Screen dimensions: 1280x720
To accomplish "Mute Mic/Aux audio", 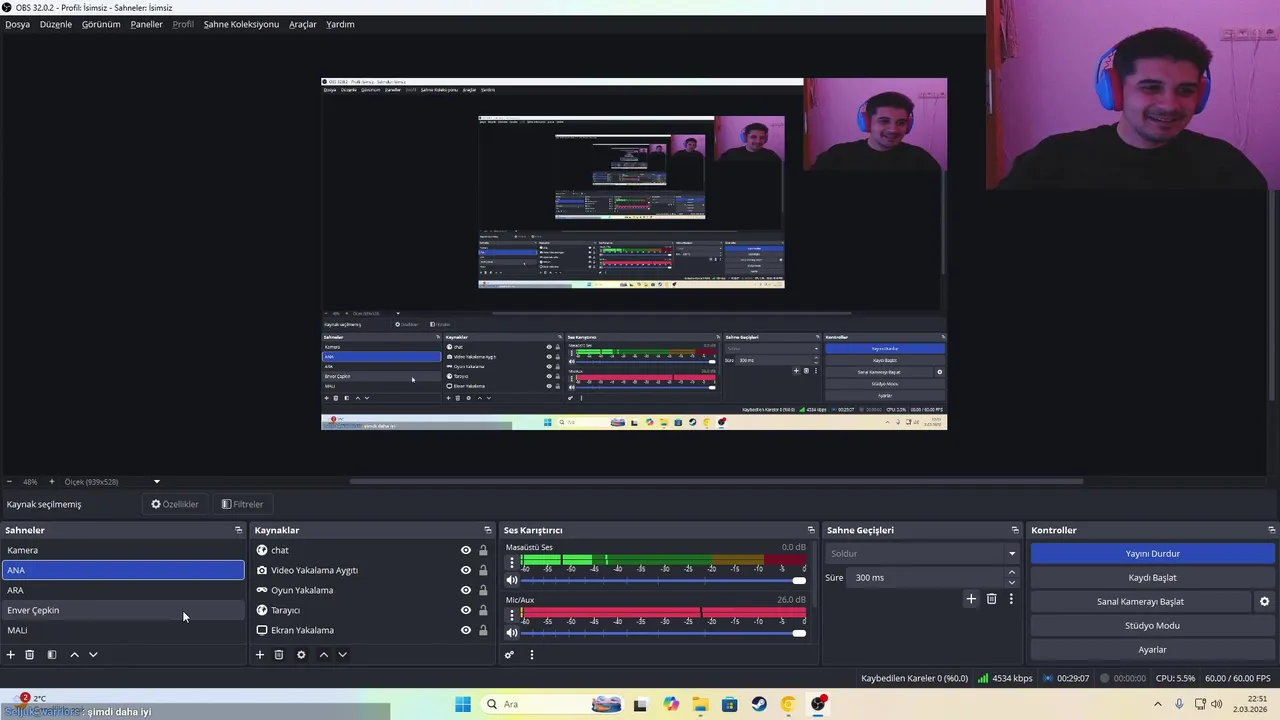I will [512, 632].
